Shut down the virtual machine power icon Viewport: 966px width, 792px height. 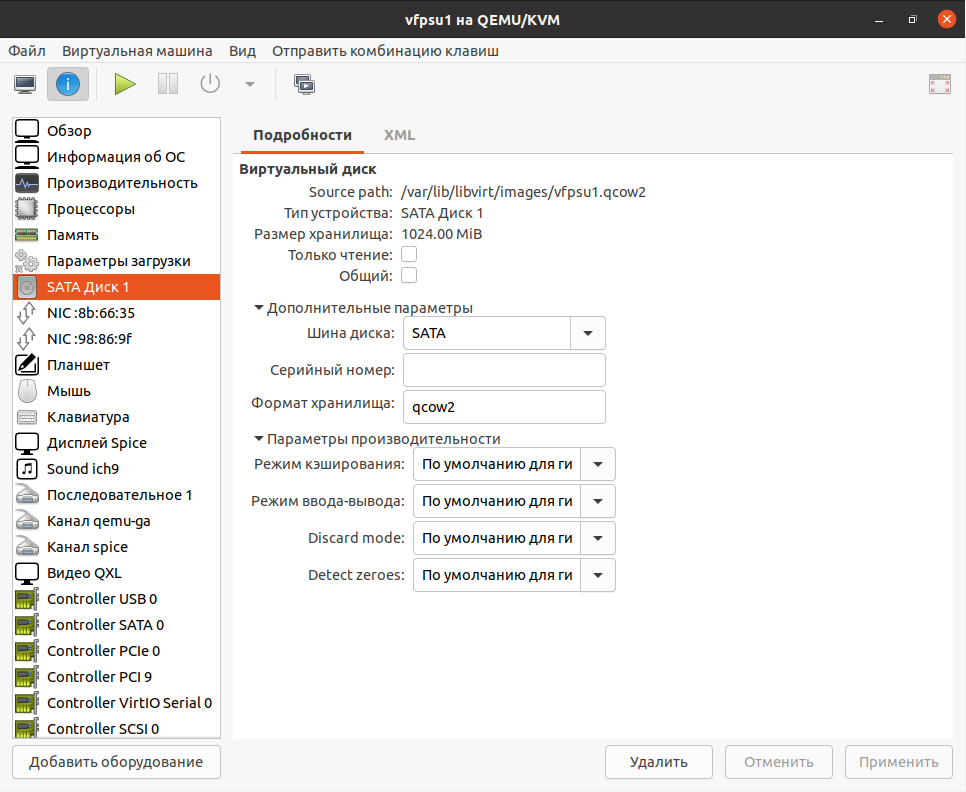tap(210, 84)
